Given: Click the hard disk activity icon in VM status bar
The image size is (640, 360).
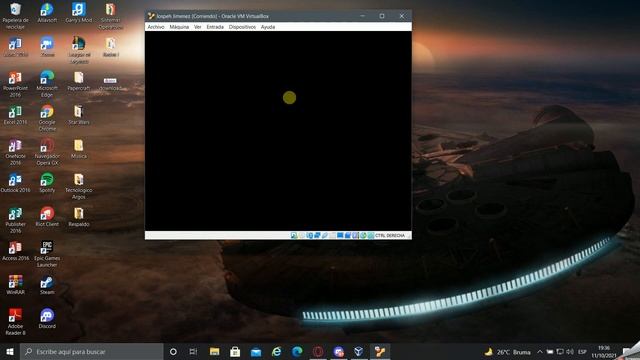Looking at the screenshot, I should [293, 236].
